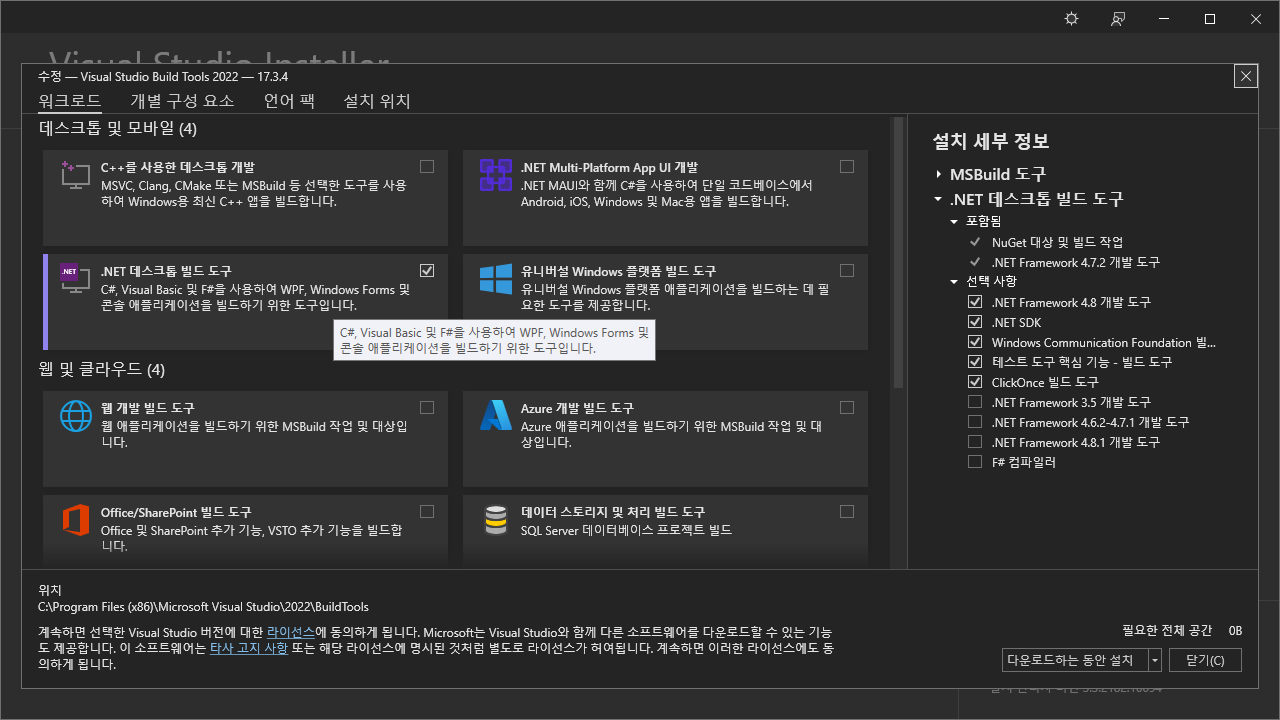Screen dimensions: 1280x720
Task: Check the .NET Multi-Platform App UI 개발 workload
Action: coord(847,167)
